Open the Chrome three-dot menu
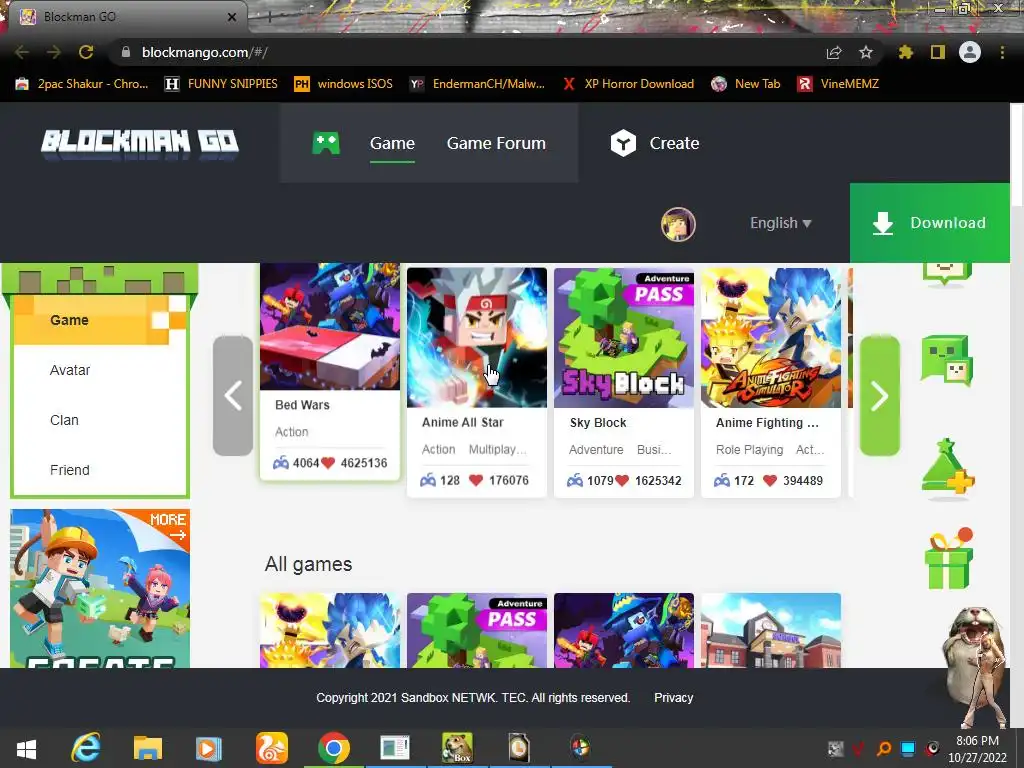Screen dimensions: 1024x768 tap(1002, 52)
